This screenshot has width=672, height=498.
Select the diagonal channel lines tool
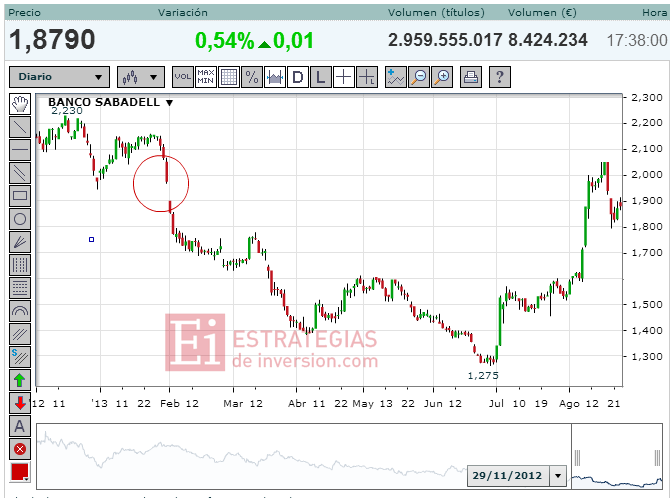click(x=20, y=334)
